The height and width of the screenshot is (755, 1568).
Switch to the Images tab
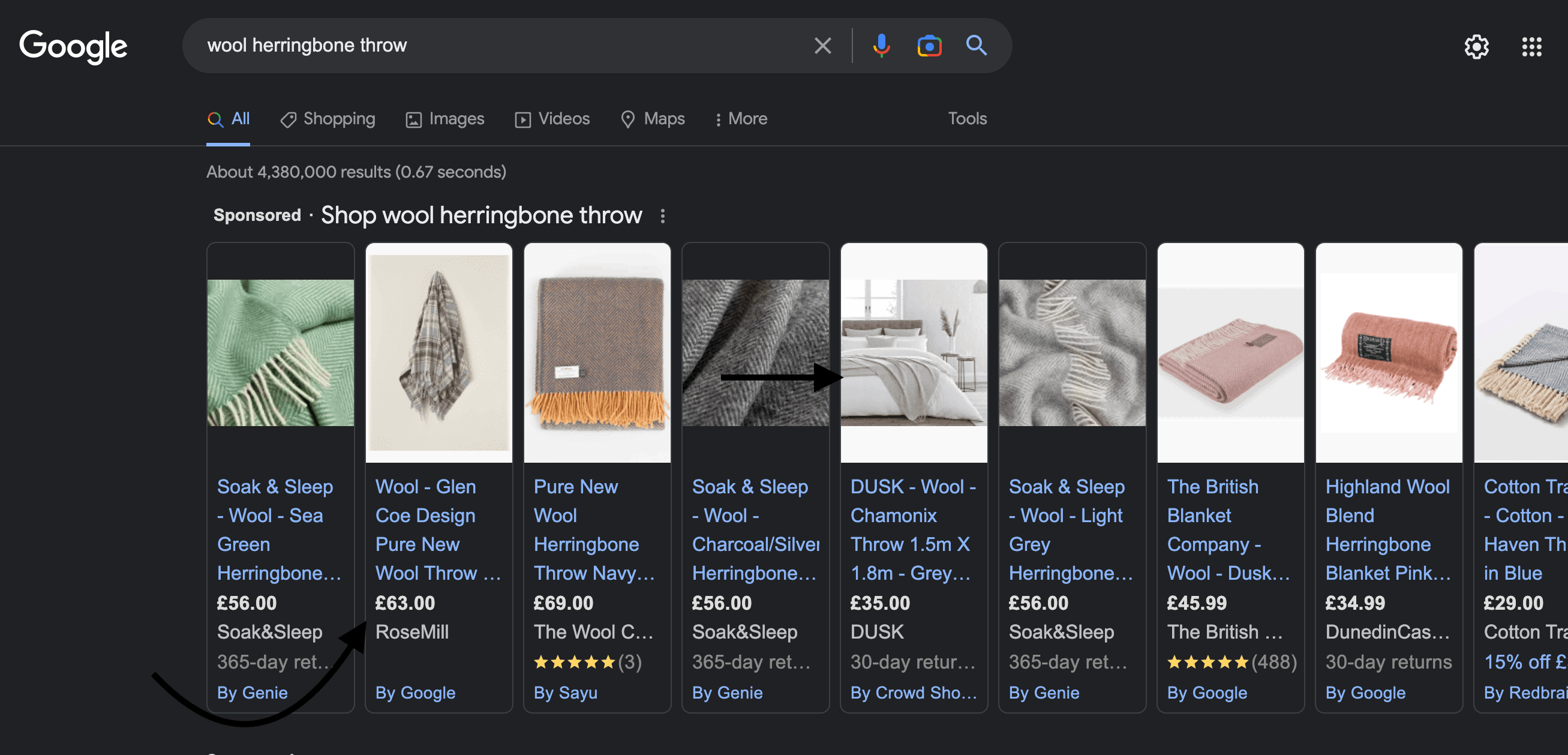tap(445, 119)
